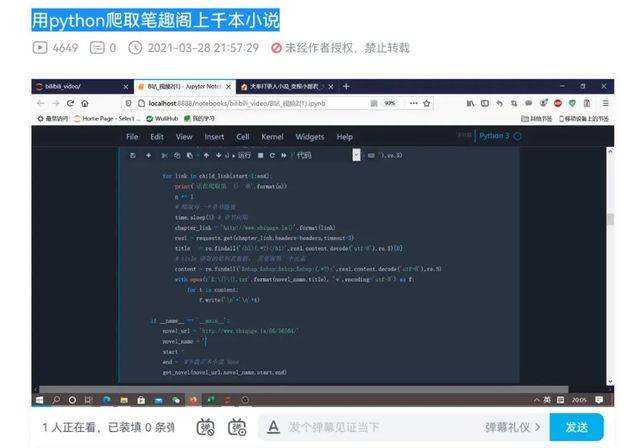Open the page actions three-dot menu
640x448 pixels.
pyautogui.click(x=413, y=103)
